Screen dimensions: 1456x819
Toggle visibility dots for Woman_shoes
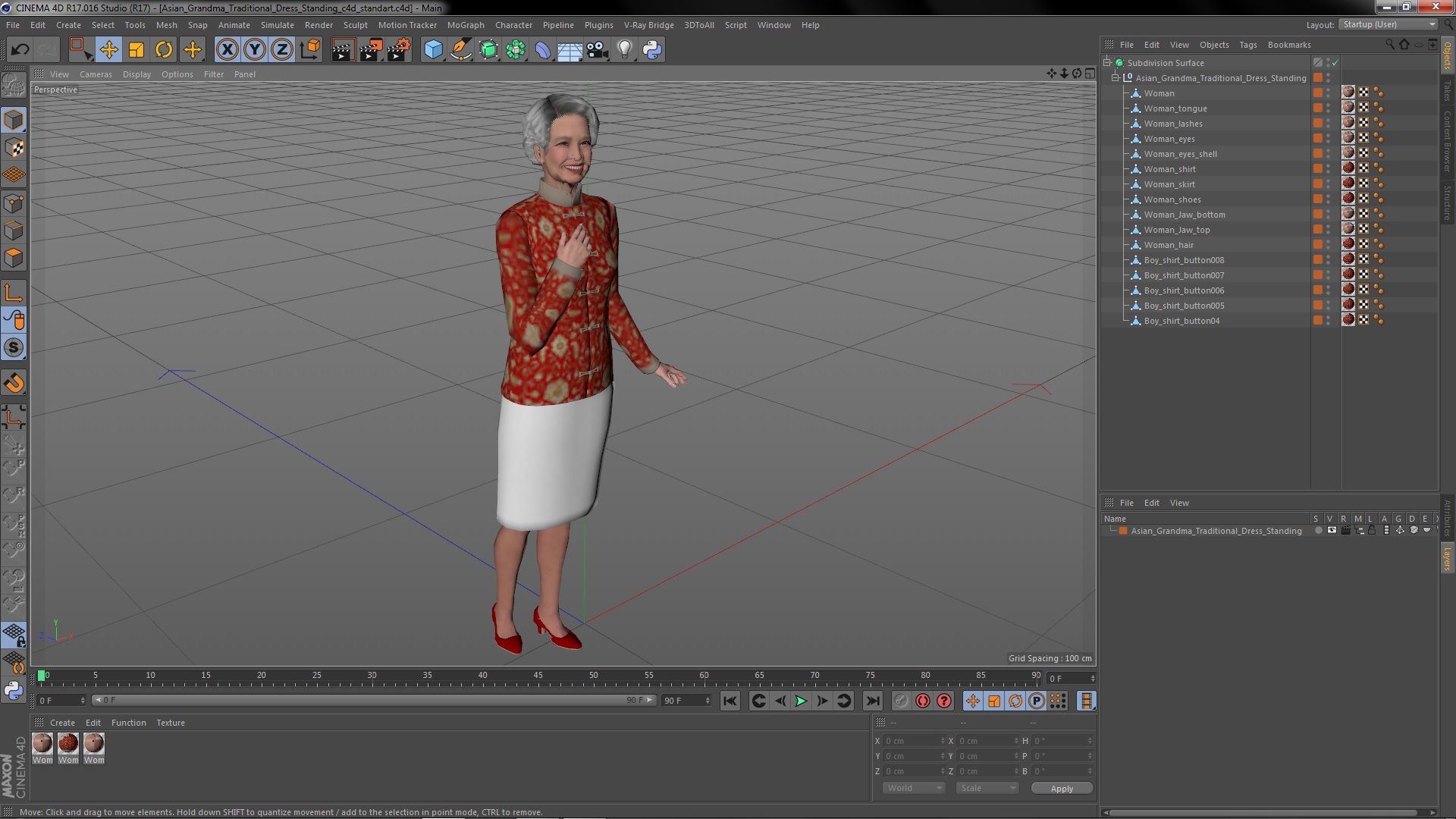click(x=1328, y=199)
